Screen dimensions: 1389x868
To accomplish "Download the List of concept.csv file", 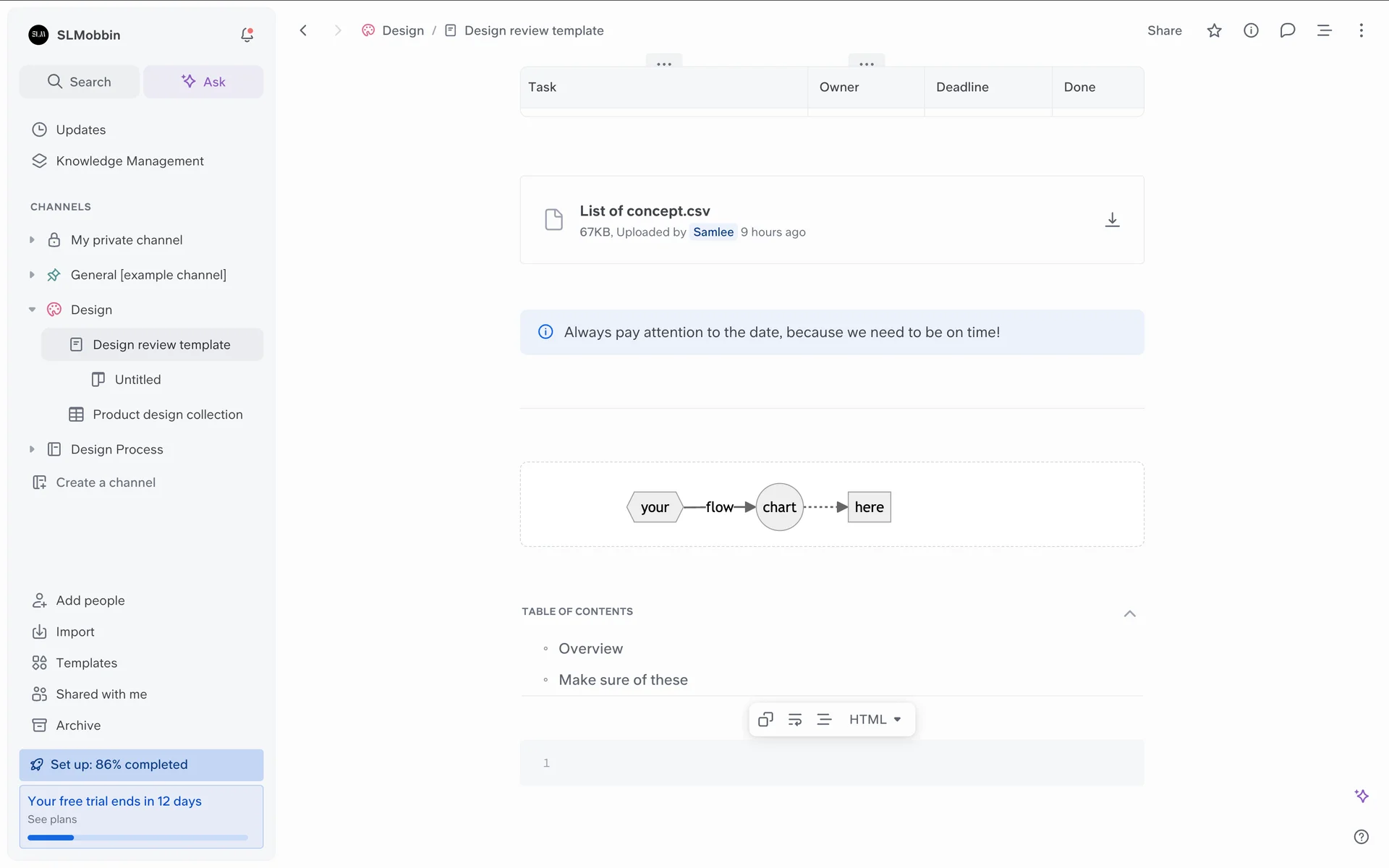I will coord(1112,220).
